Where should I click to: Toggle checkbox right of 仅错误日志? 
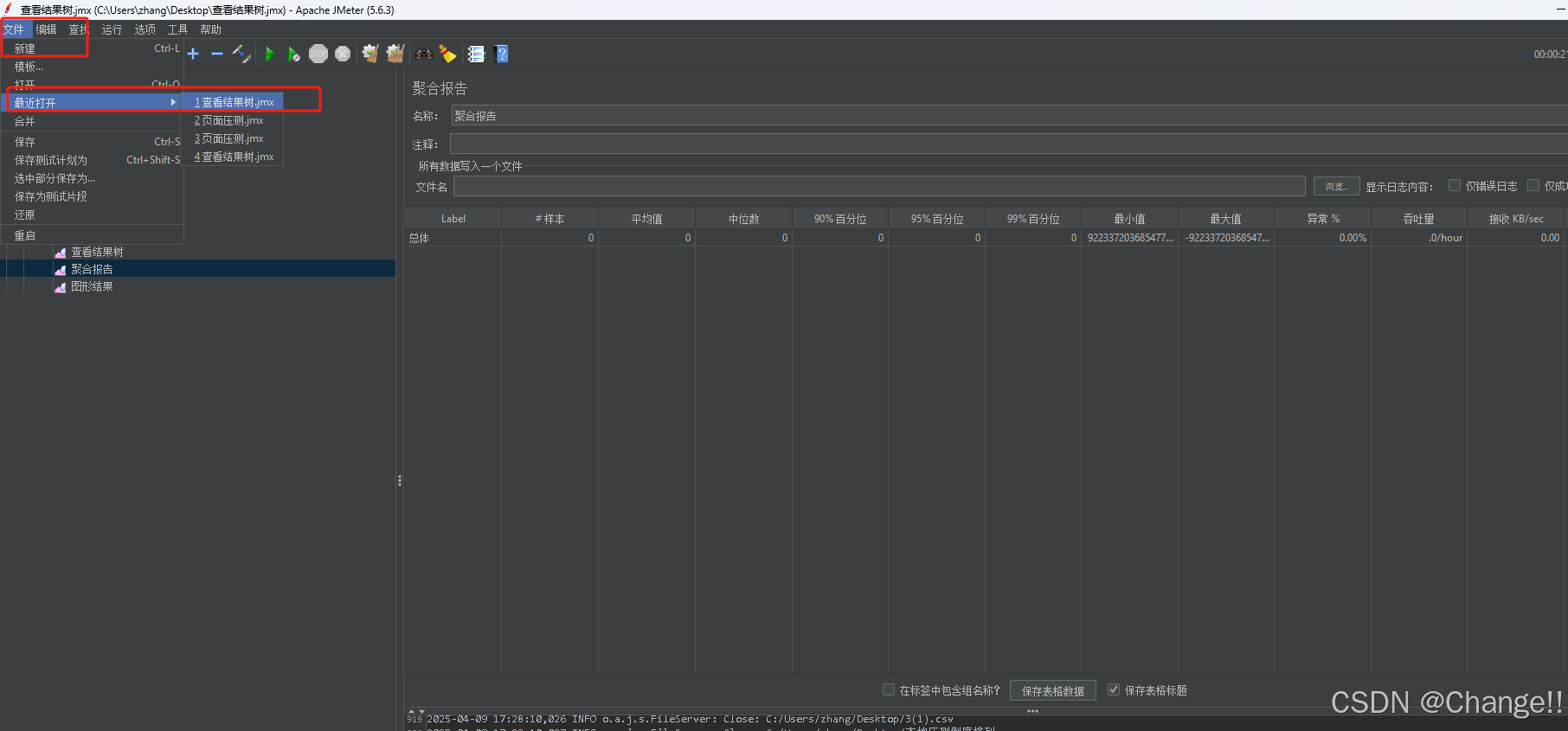[x=1533, y=185]
